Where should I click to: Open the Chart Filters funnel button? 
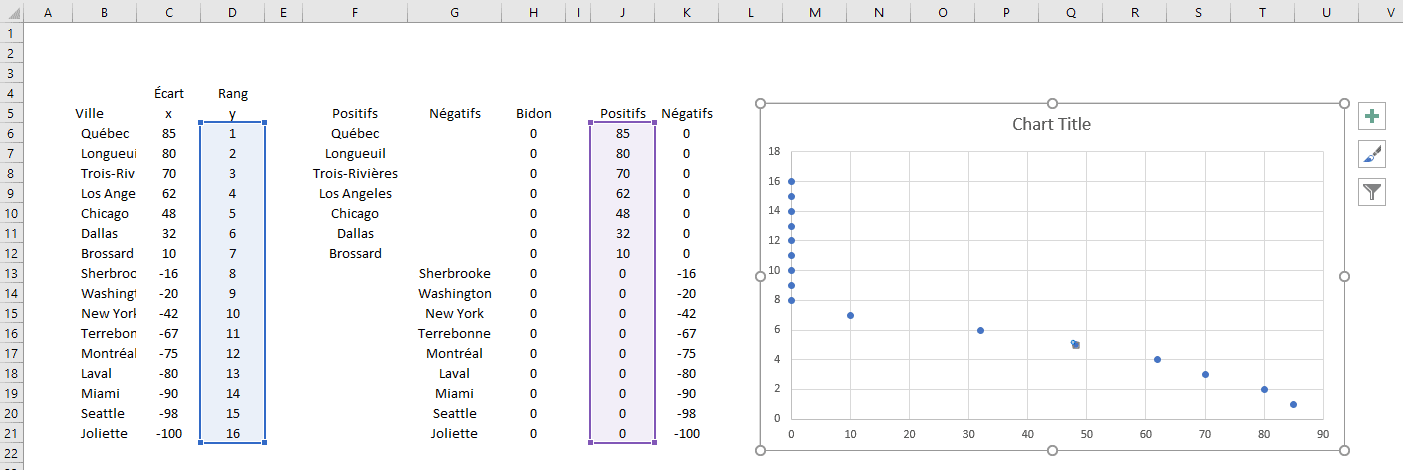[1372, 192]
